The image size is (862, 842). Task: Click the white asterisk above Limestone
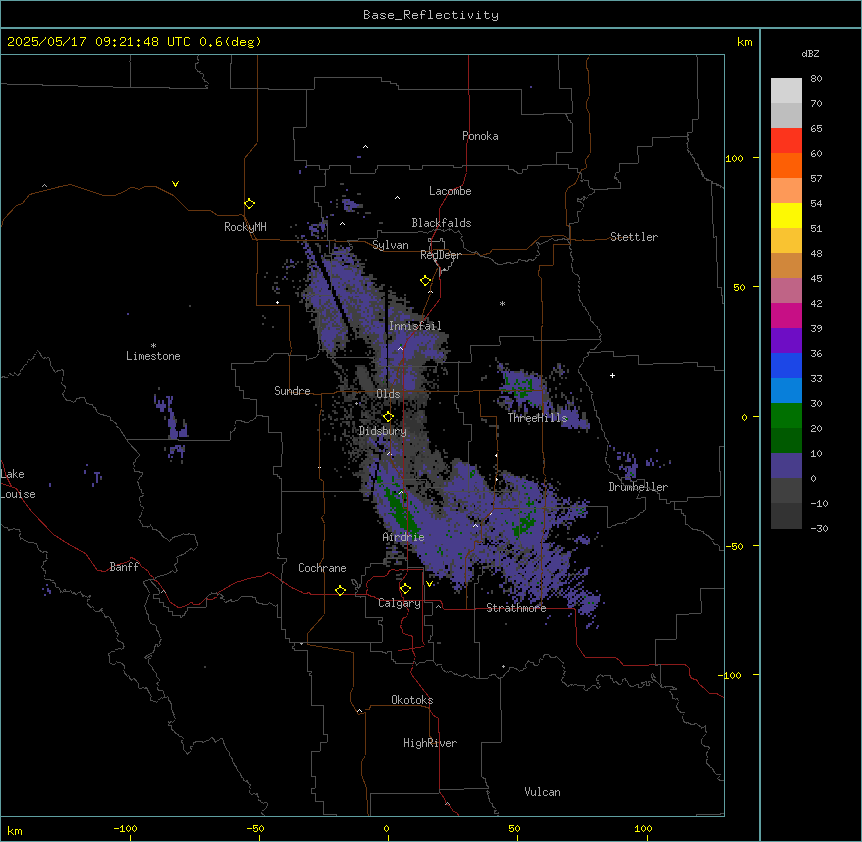(x=153, y=346)
